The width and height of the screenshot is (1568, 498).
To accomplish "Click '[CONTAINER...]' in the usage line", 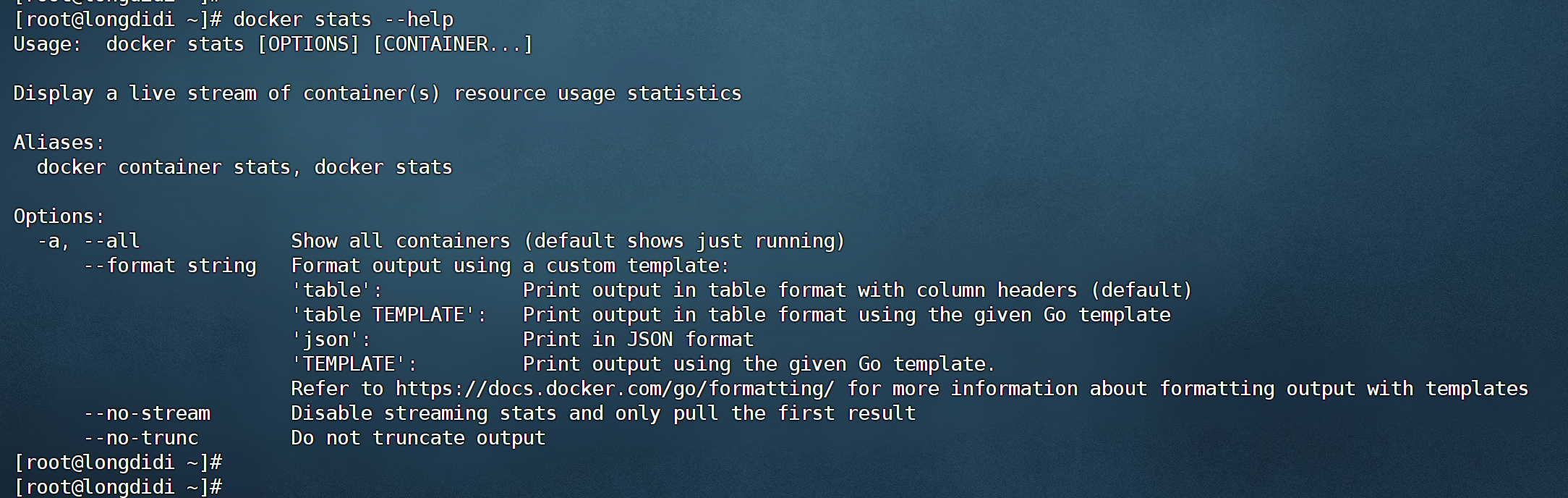I will [453, 44].
